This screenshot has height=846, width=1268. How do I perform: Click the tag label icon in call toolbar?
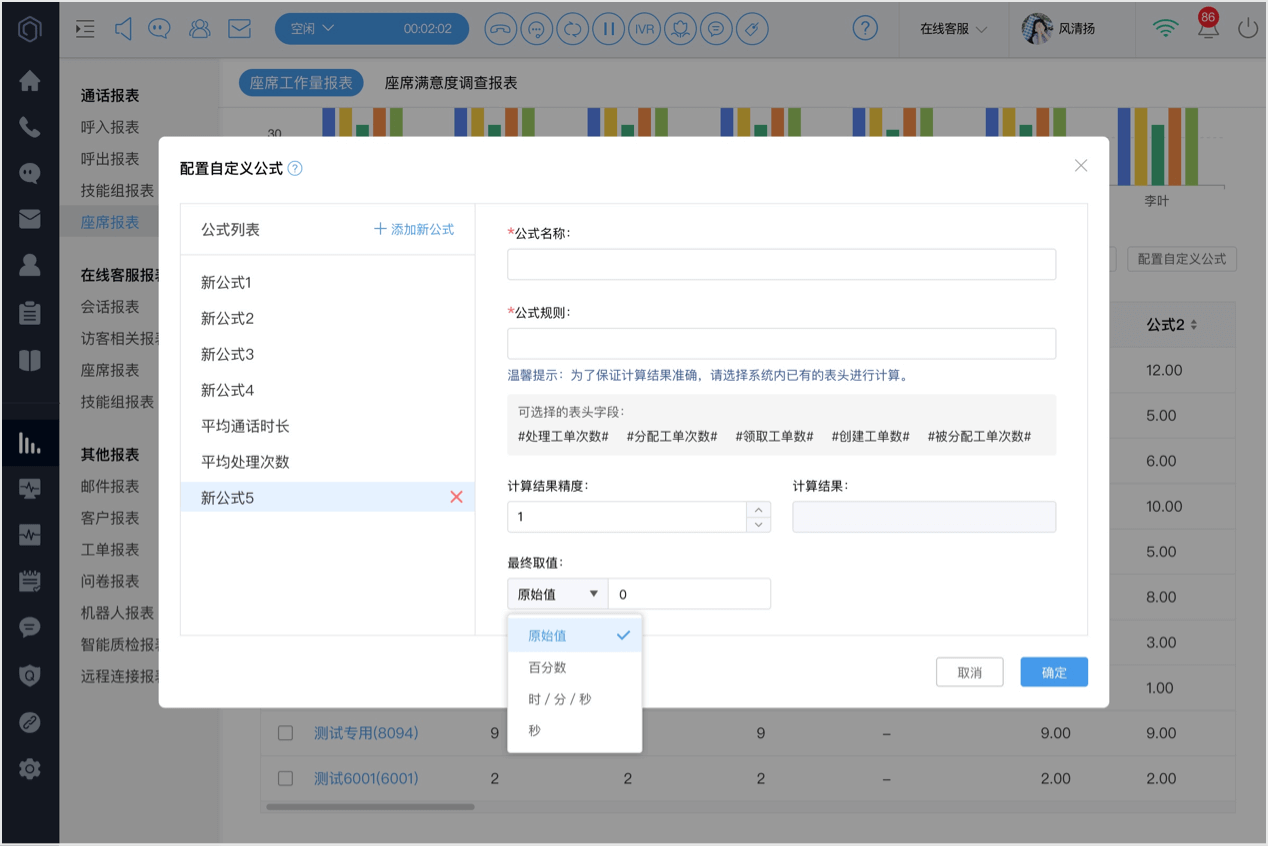(751, 29)
